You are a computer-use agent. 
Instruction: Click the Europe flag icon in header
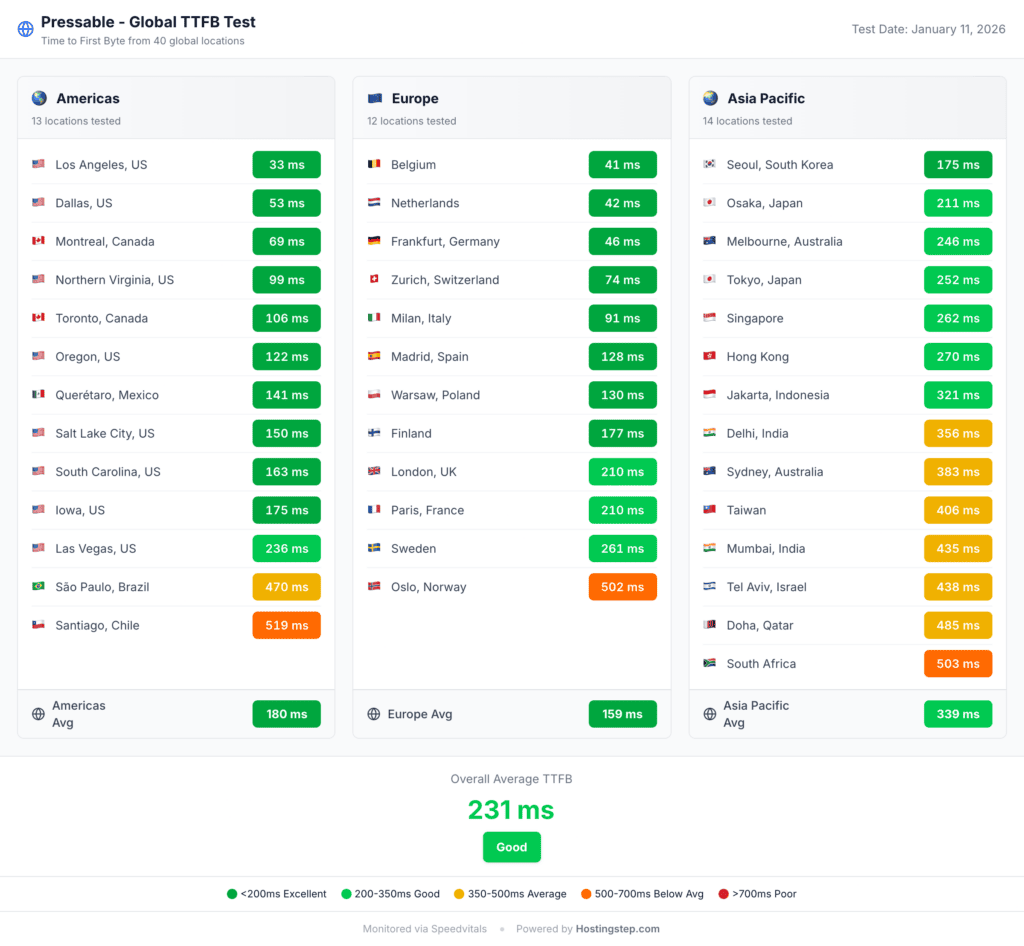coord(375,98)
